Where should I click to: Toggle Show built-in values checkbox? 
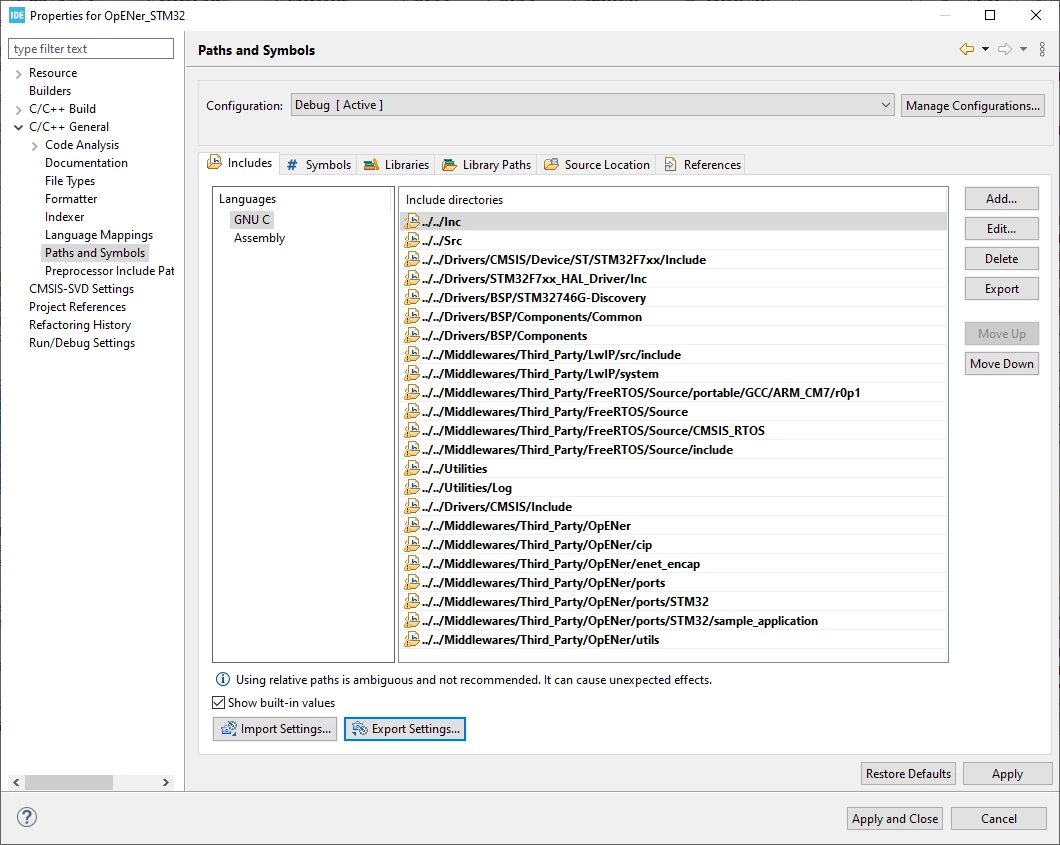point(218,702)
